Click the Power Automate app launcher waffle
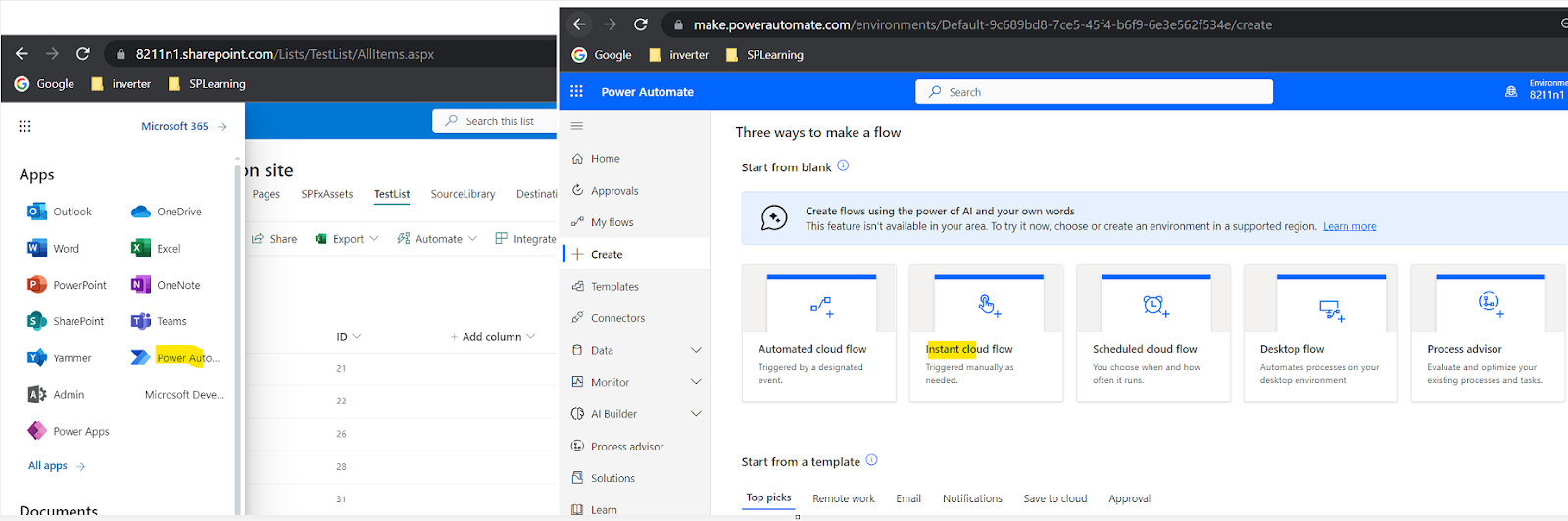Viewport: 1568px width, 521px height. click(x=576, y=91)
